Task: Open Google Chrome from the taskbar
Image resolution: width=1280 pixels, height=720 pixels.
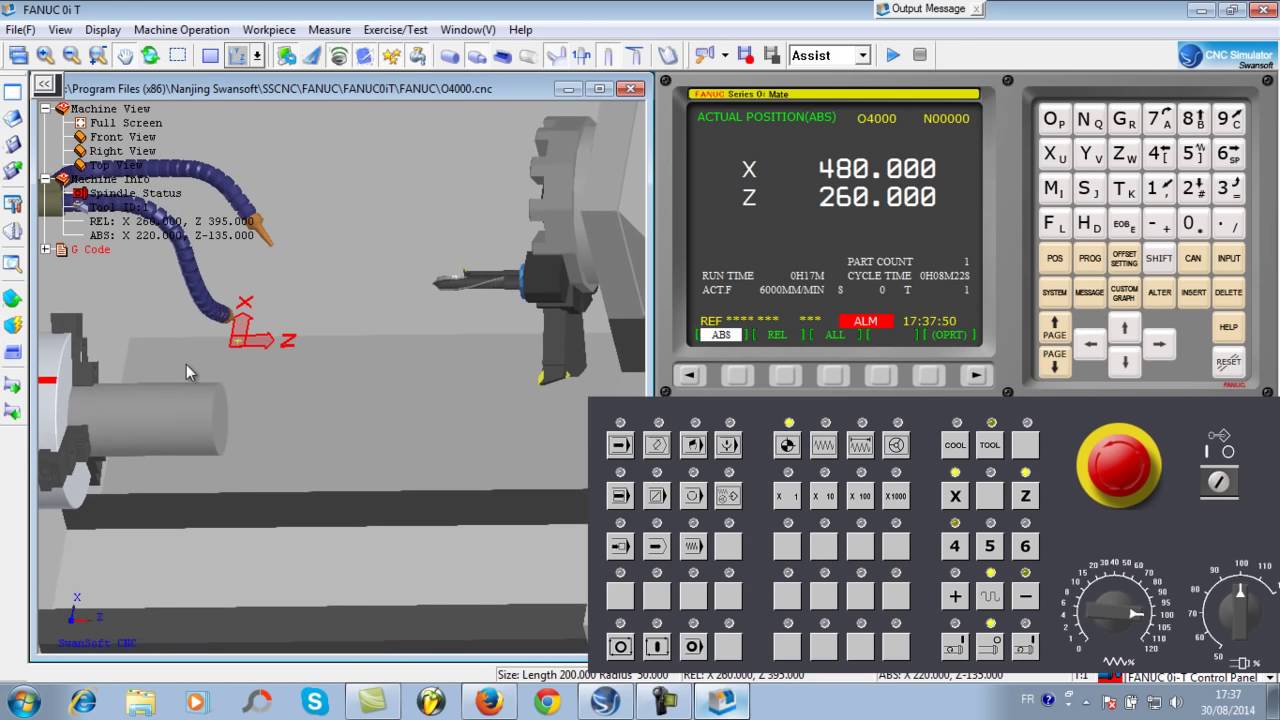Action: (x=547, y=702)
